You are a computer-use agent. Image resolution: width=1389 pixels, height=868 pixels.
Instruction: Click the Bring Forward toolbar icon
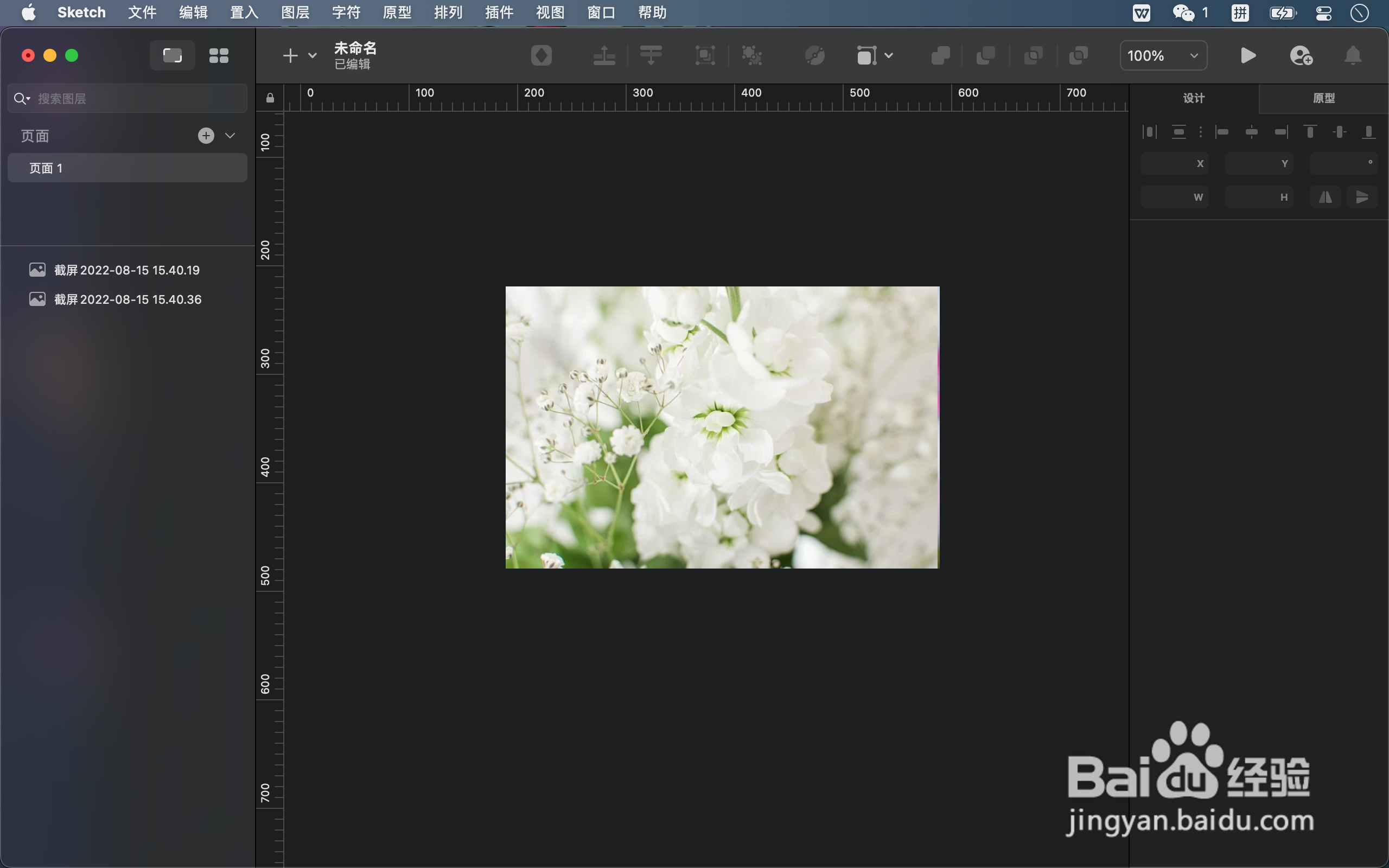[604, 56]
